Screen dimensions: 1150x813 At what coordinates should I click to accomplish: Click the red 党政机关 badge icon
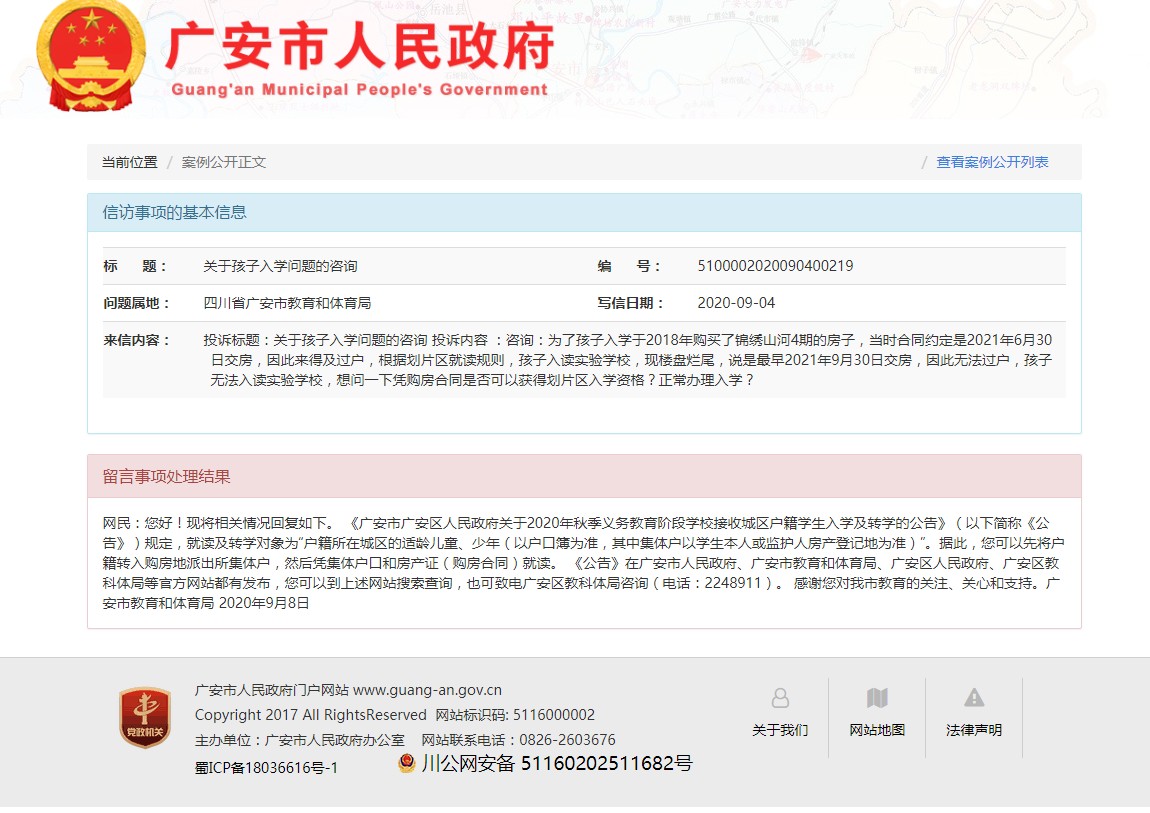tap(145, 717)
